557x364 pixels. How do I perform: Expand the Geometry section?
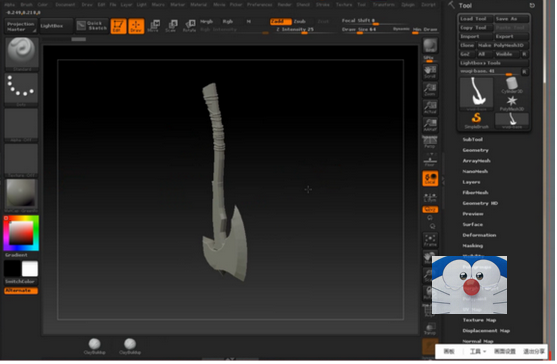(475, 150)
